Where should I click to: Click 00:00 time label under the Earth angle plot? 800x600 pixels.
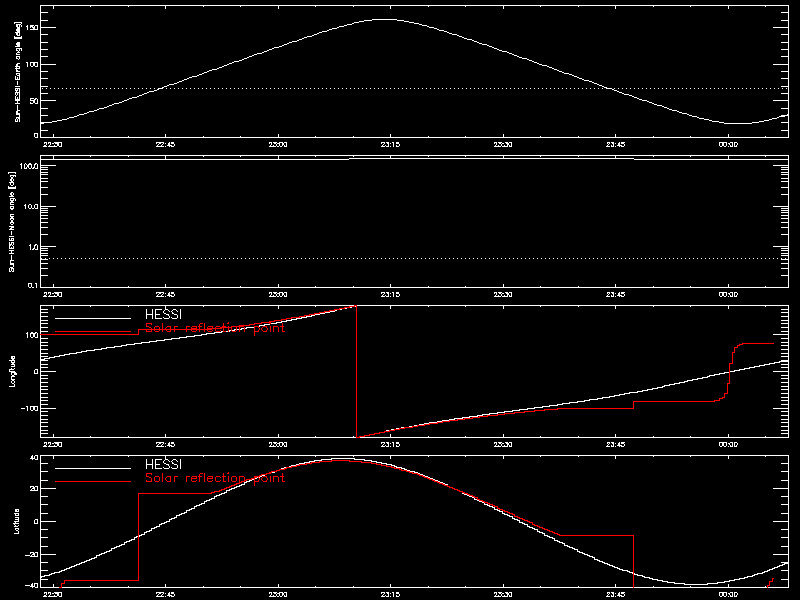728,144
